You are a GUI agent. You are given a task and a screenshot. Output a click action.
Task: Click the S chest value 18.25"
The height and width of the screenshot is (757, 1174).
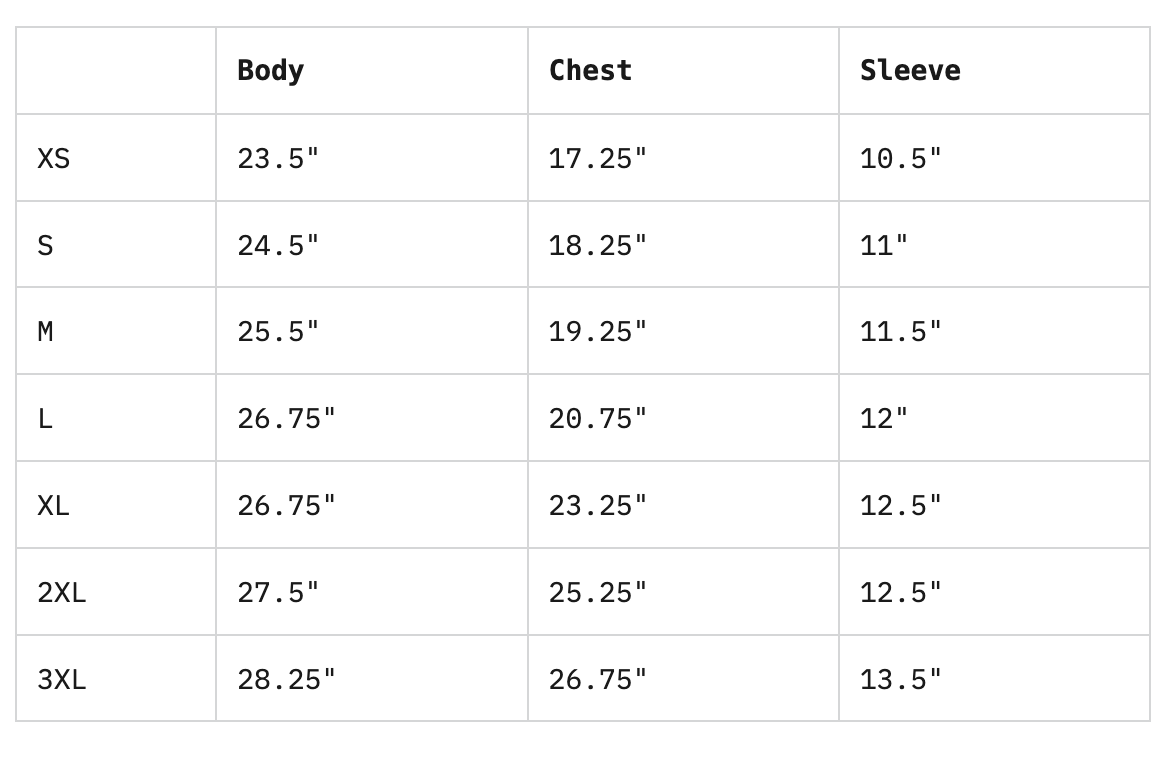point(598,245)
